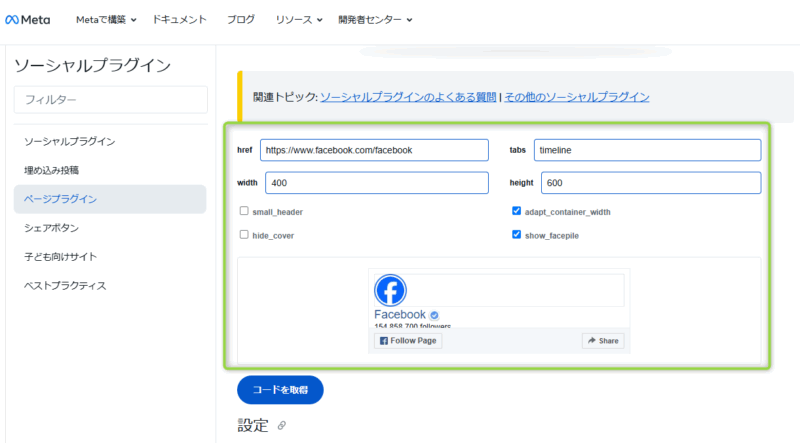Enable the small_header checkbox
The width and height of the screenshot is (800, 443).
[x=244, y=211]
